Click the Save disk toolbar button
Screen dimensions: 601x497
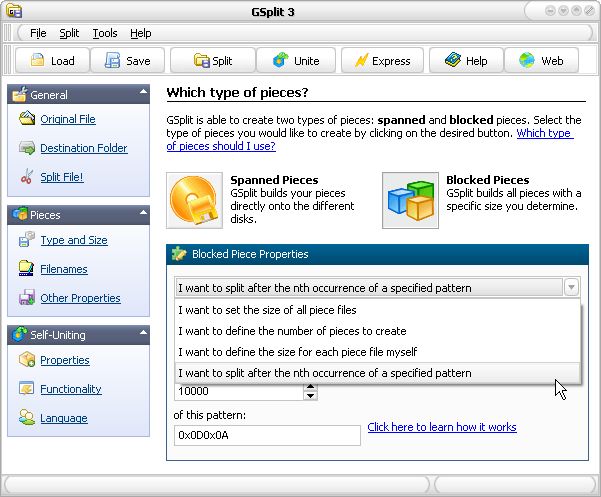pos(126,61)
